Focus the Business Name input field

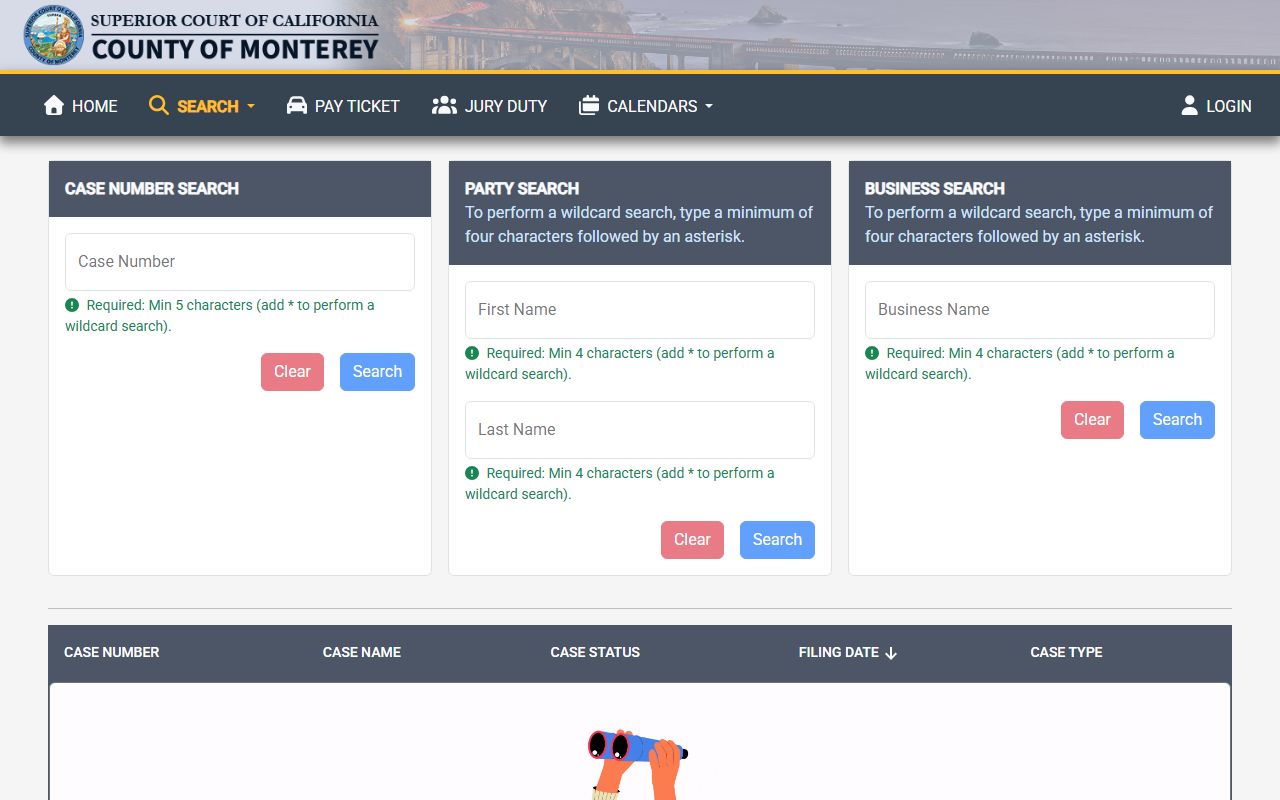tap(1040, 310)
